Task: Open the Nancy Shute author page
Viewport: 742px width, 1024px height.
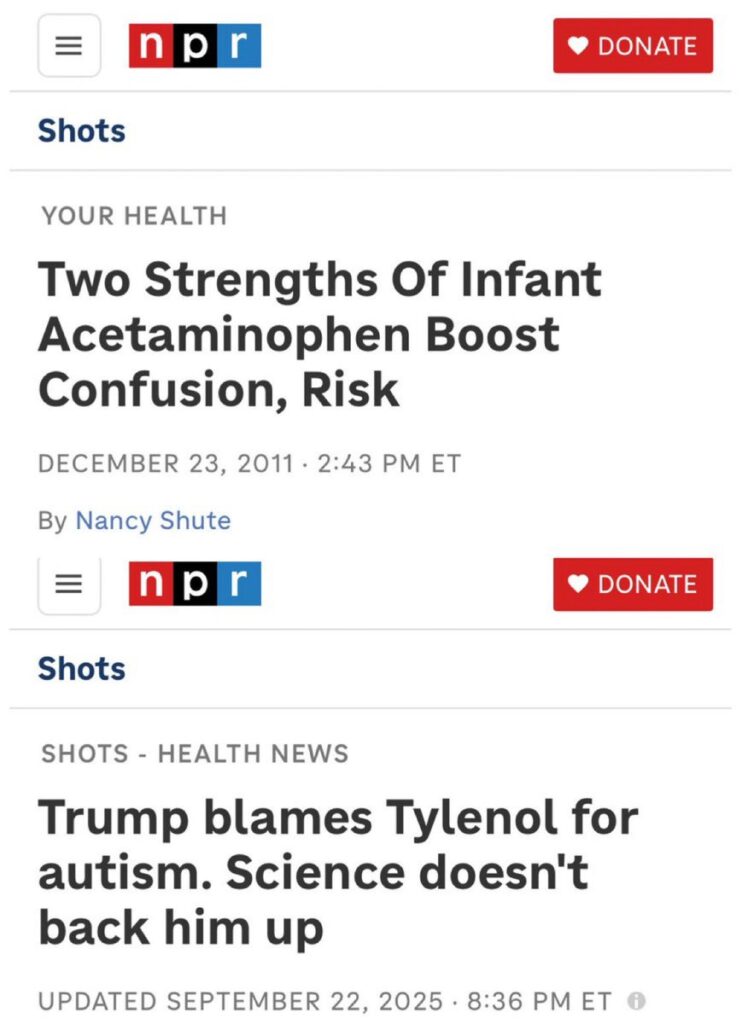Action: click(x=152, y=520)
